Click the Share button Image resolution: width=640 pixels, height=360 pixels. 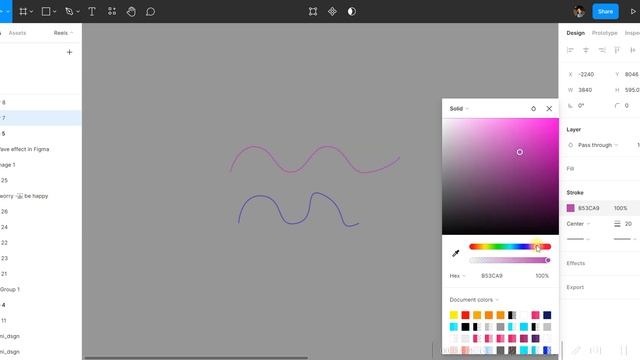click(605, 11)
